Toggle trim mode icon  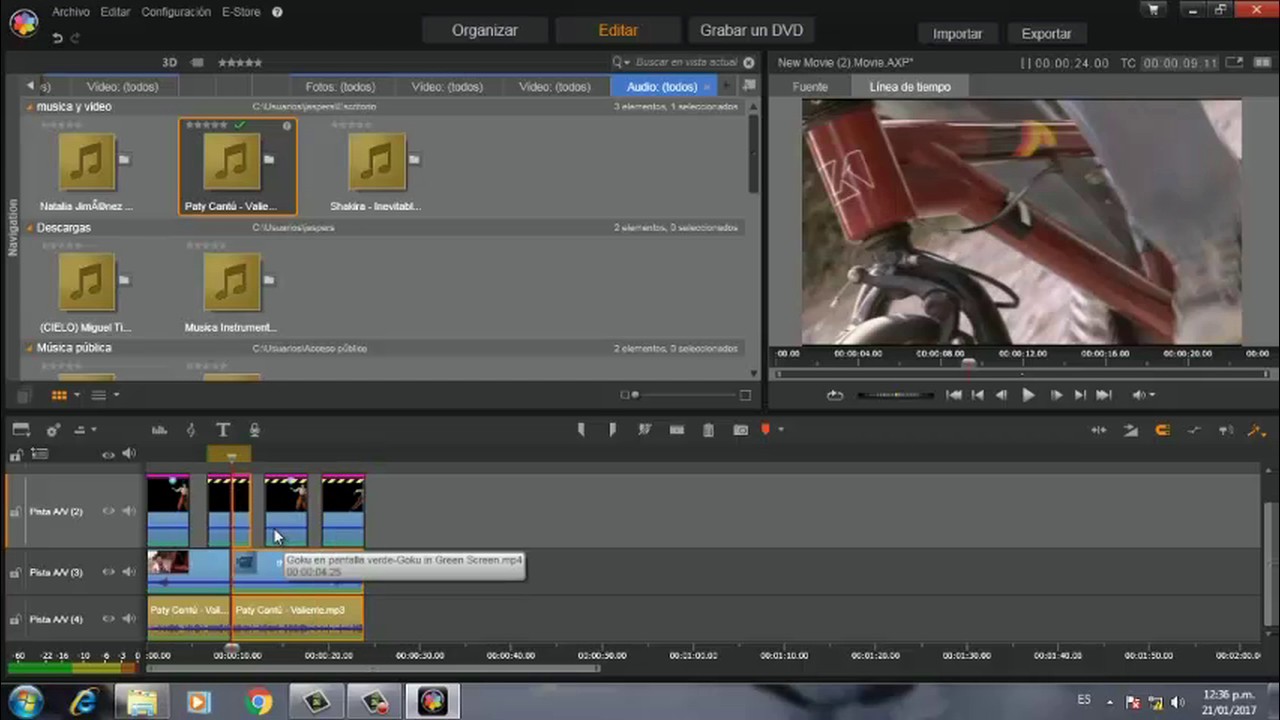pyautogui.click(x=1099, y=430)
